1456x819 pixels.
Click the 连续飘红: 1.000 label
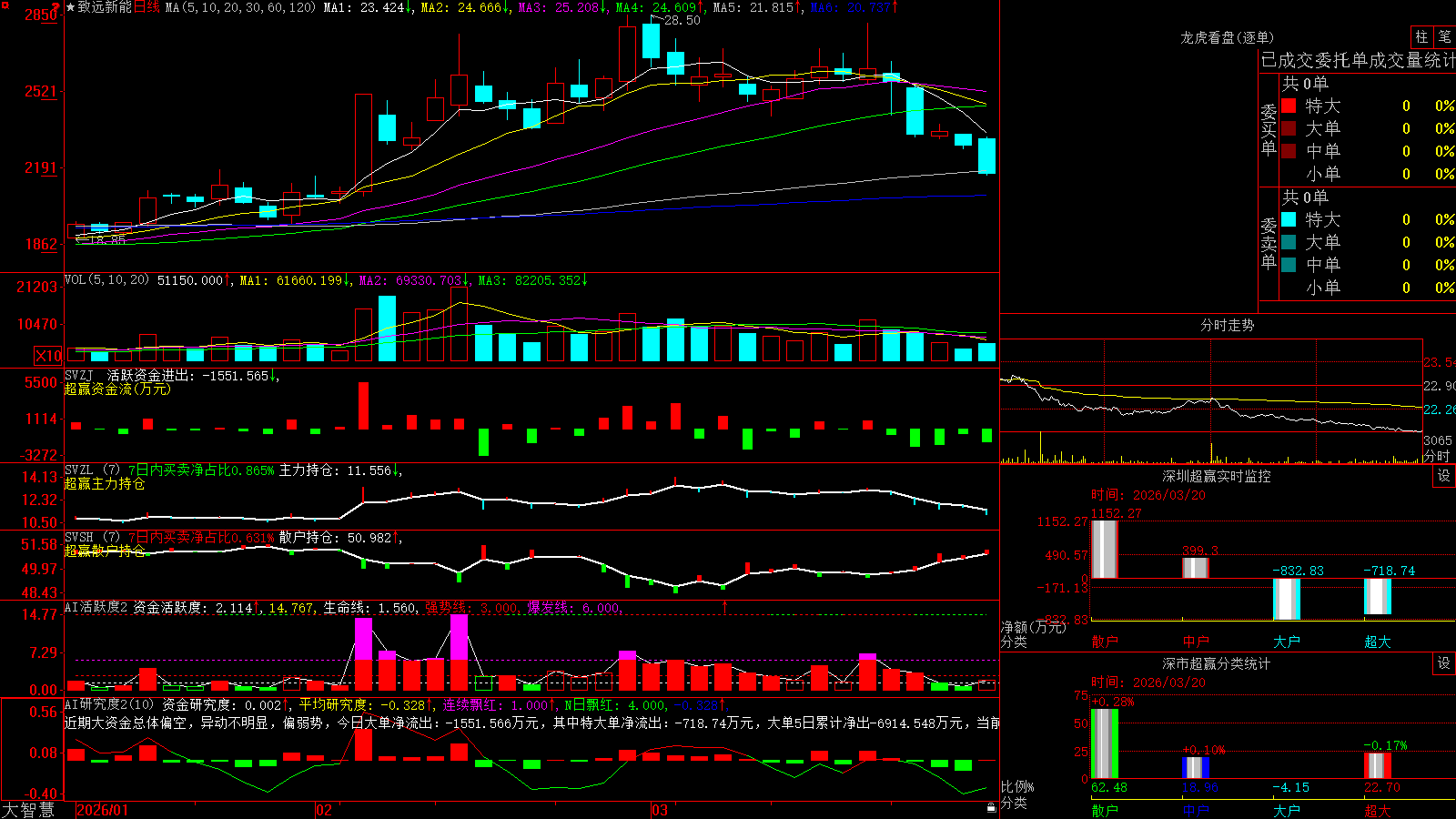(495, 704)
